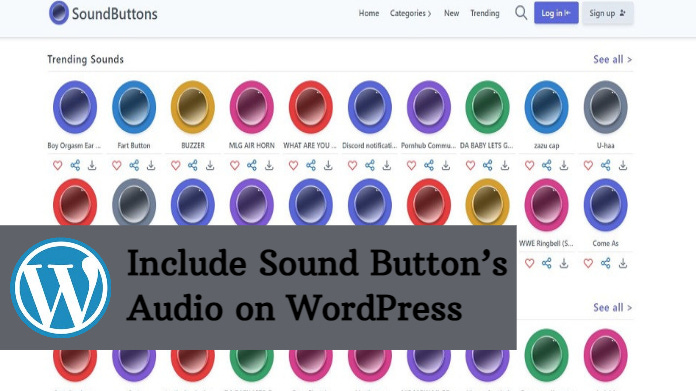Share the Come As sound
The width and height of the screenshot is (696, 391).
click(x=605, y=263)
